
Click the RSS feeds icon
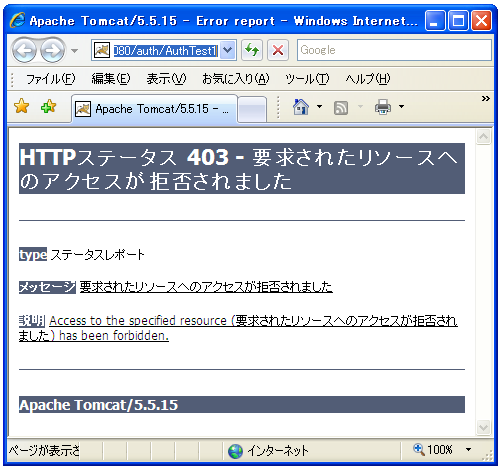(341, 108)
